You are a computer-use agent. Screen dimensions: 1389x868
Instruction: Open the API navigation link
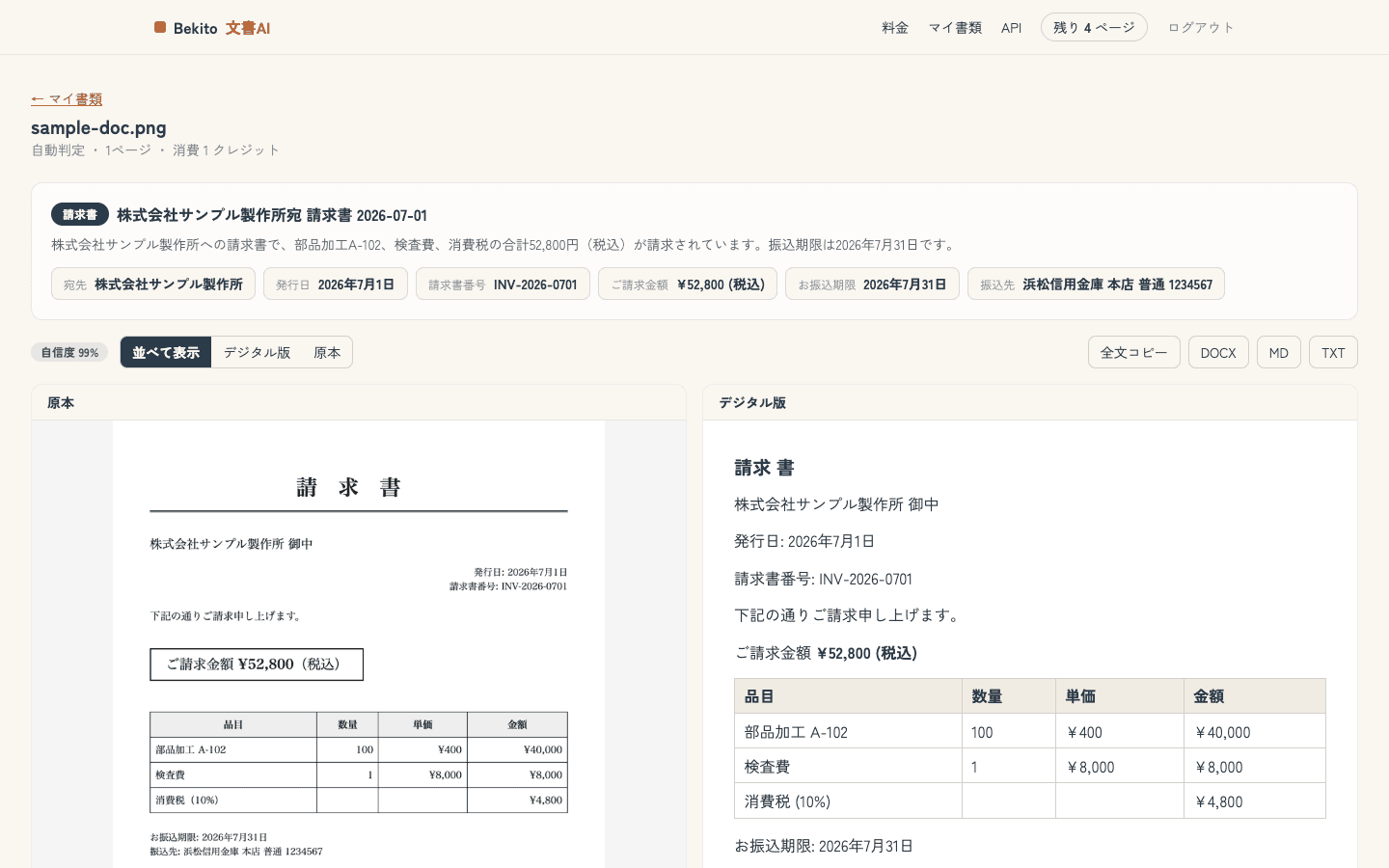(1011, 28)
